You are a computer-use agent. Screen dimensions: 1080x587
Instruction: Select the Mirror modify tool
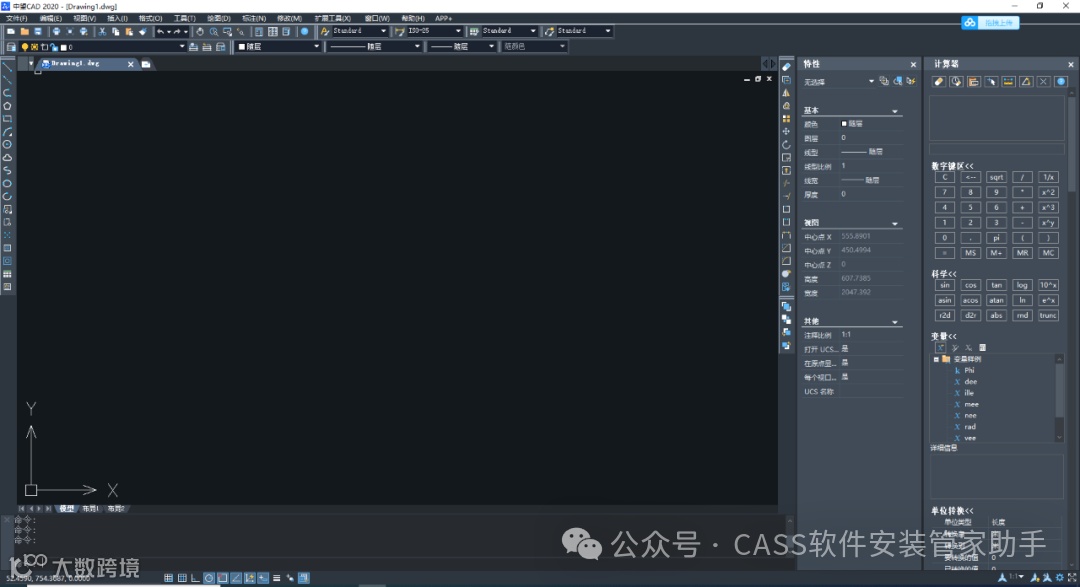coord(786,93)
